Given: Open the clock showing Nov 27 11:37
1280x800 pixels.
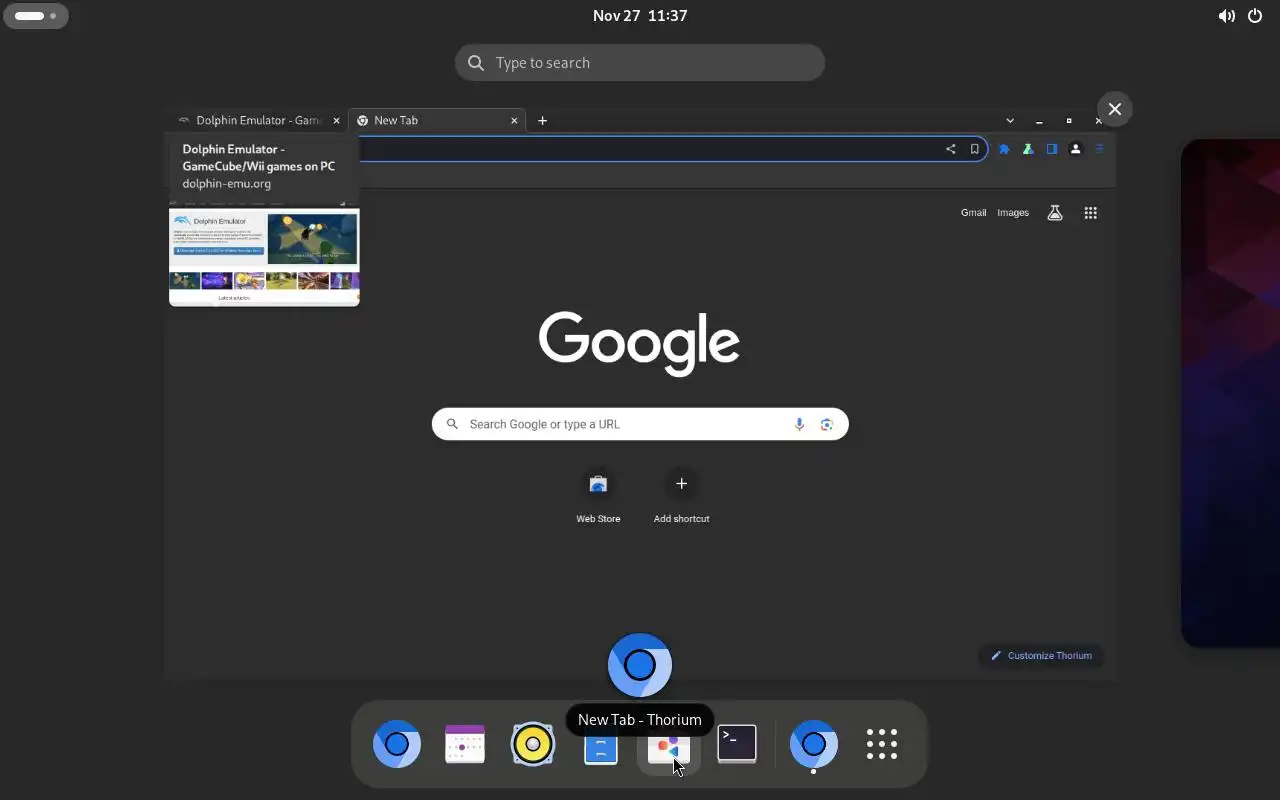Looking at the screenshot, I should [x=640, y=16].
